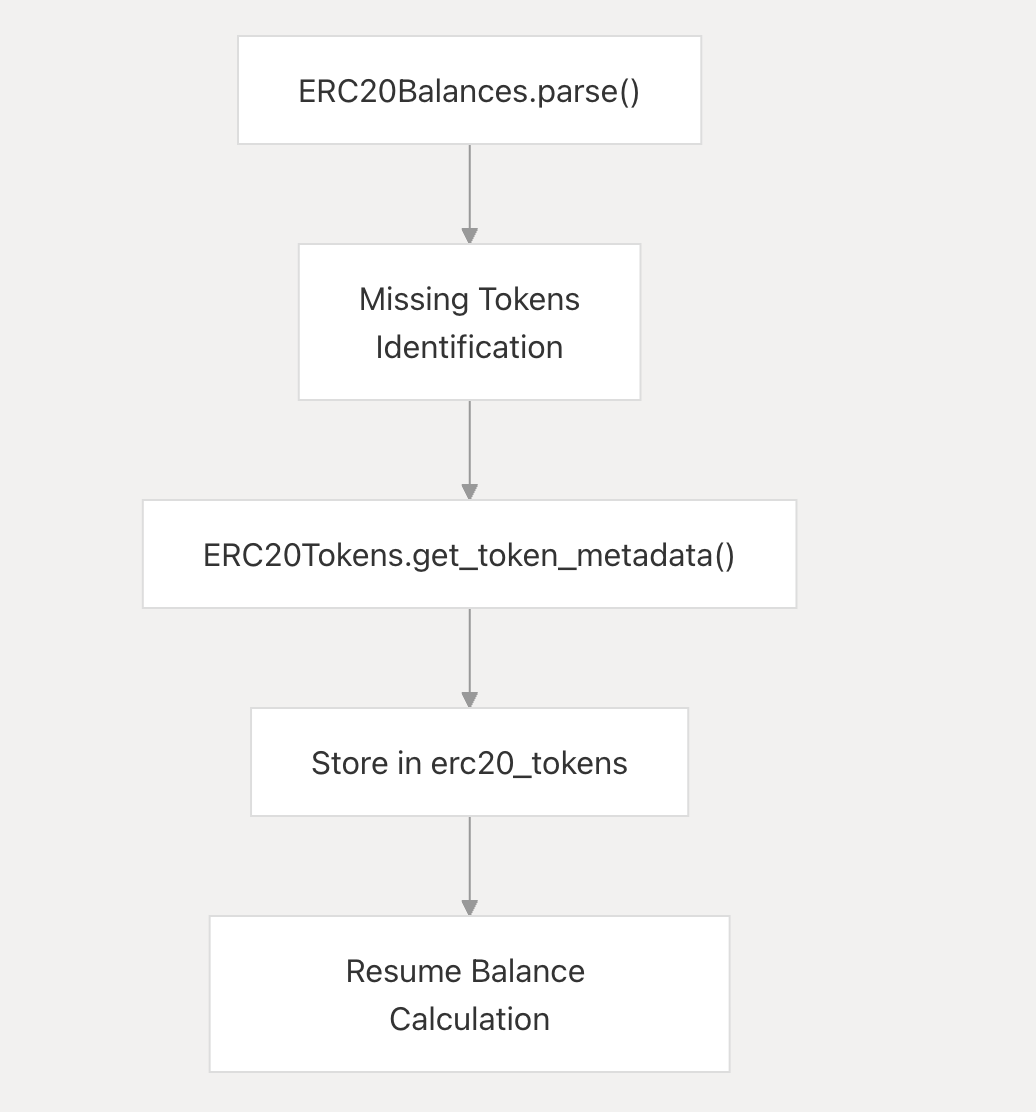This screenshot has height=1112, width=1036.
Task: Select the Store in erc20_tokens box
Action: (469, 762)
